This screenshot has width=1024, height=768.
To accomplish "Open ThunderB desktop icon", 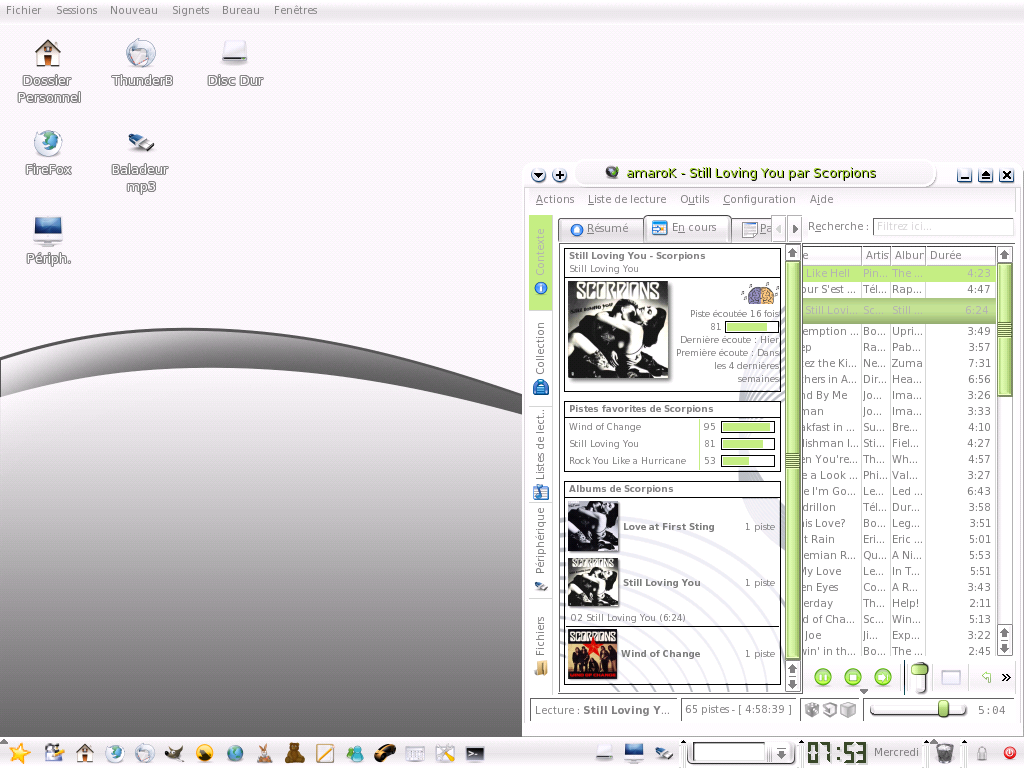I will [x=142, y=63].
